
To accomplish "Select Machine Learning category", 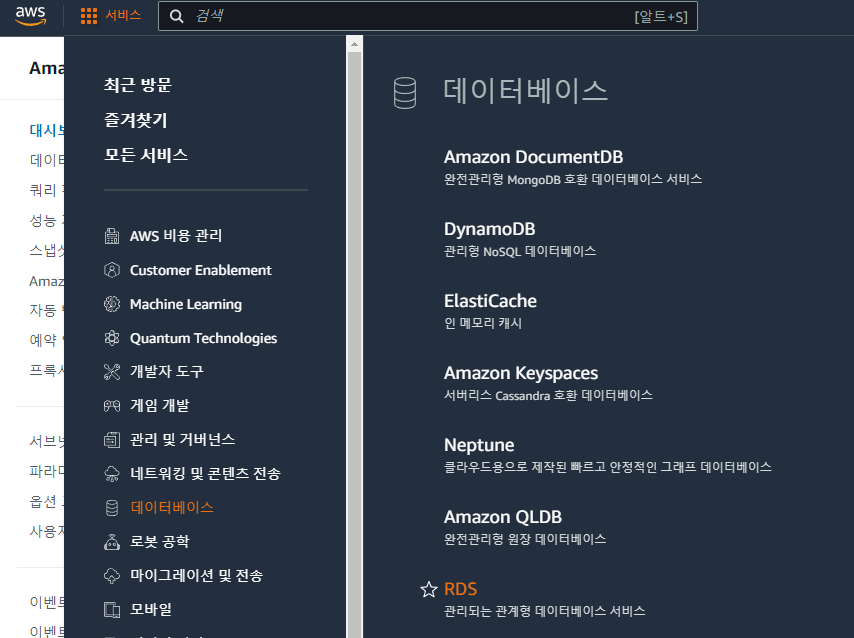I will [186, 304].
